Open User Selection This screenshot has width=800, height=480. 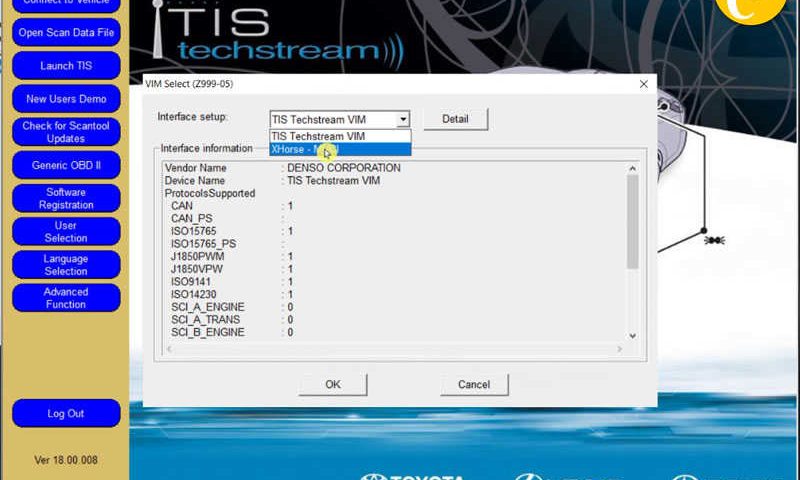pos(66,231)
